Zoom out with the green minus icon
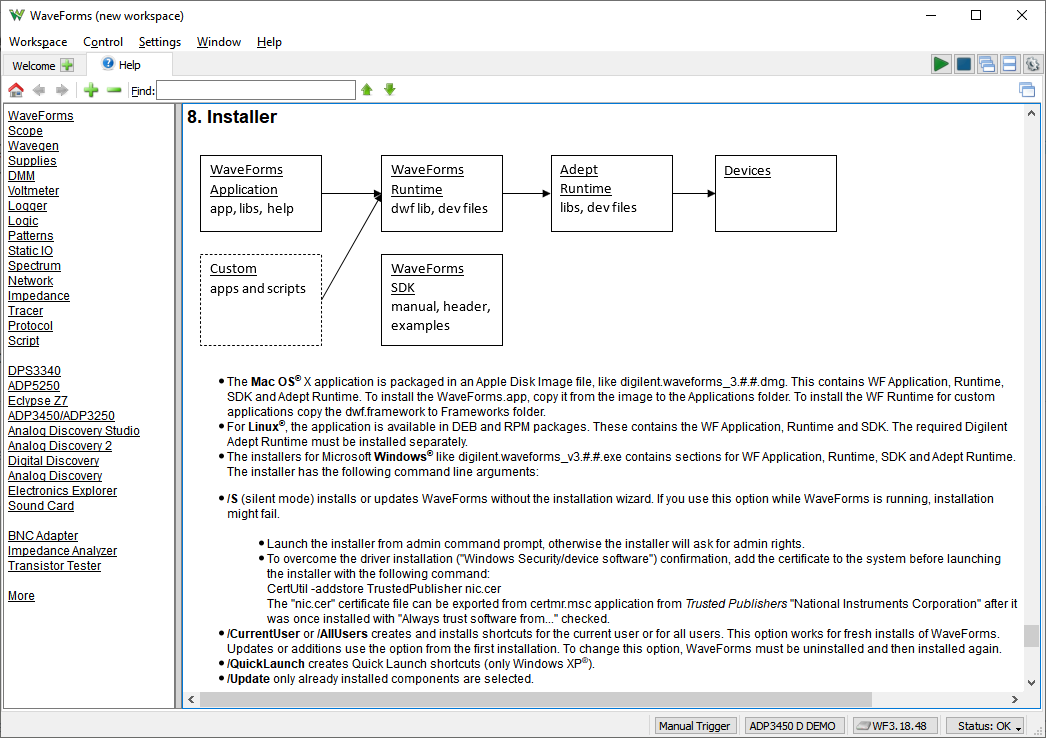 point(114,90)
